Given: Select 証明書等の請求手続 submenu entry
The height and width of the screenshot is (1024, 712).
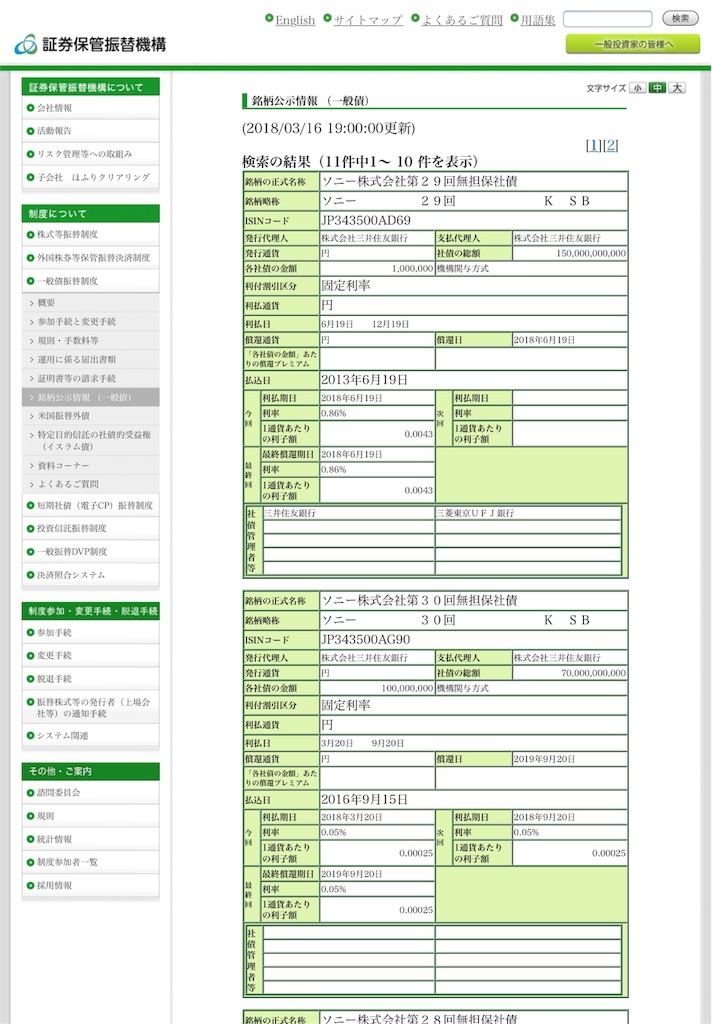Looking at the screenshot, I should (90, 378).
